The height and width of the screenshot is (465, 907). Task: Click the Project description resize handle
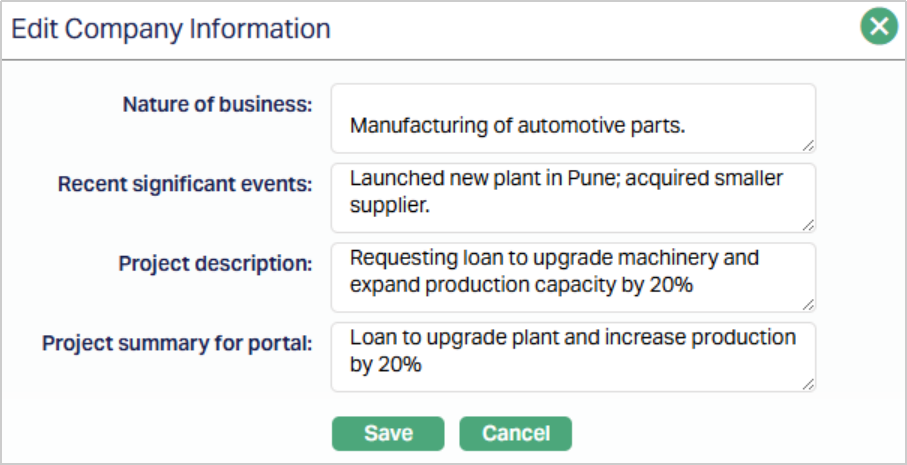808,304
